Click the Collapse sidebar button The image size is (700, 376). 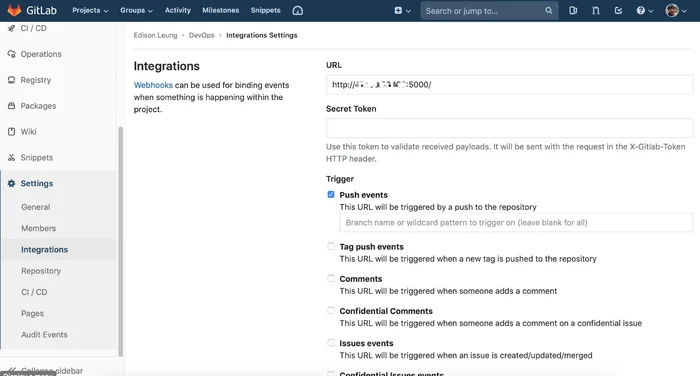click(52, 371)
